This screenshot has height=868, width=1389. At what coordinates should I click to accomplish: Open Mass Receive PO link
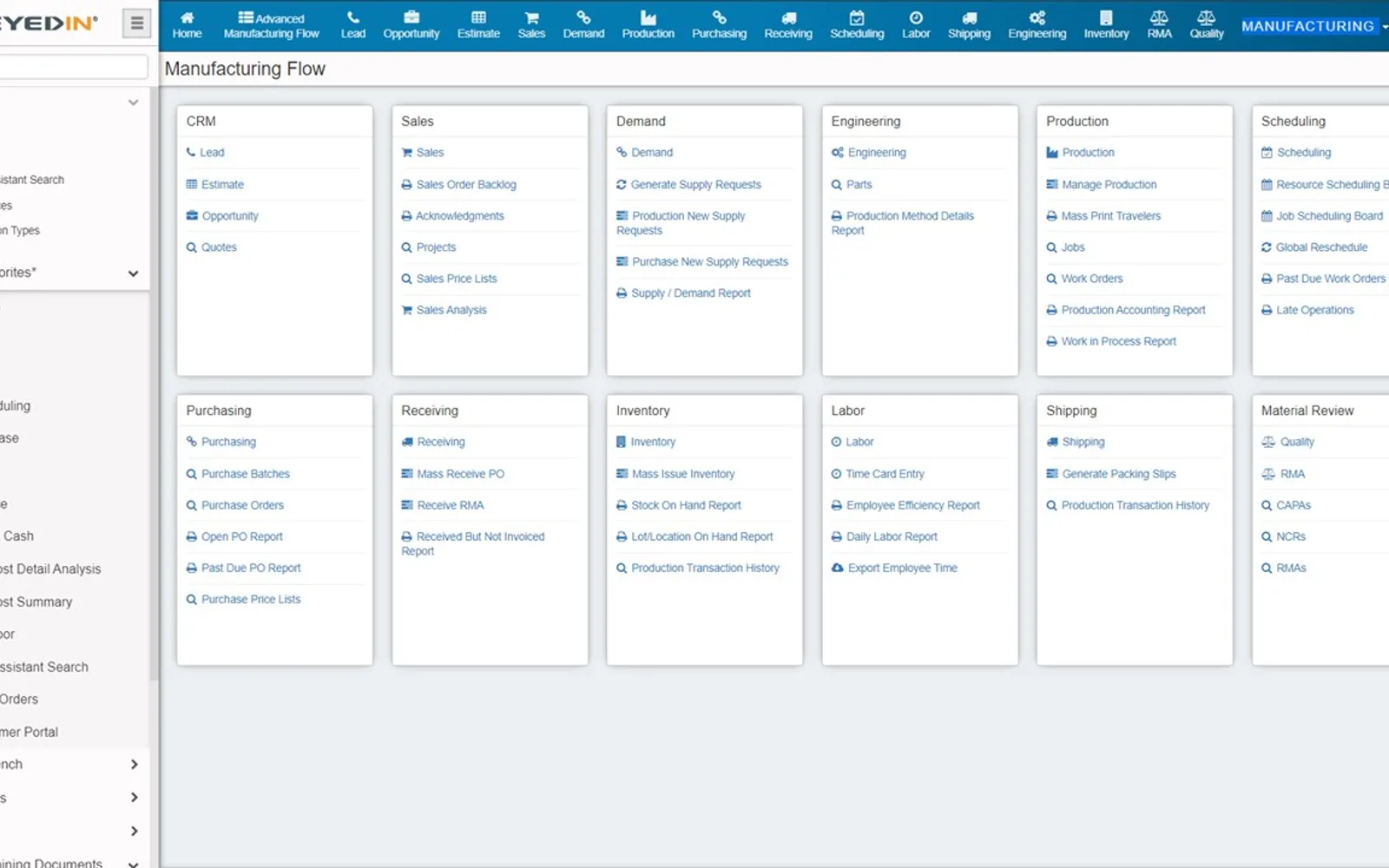460,474
